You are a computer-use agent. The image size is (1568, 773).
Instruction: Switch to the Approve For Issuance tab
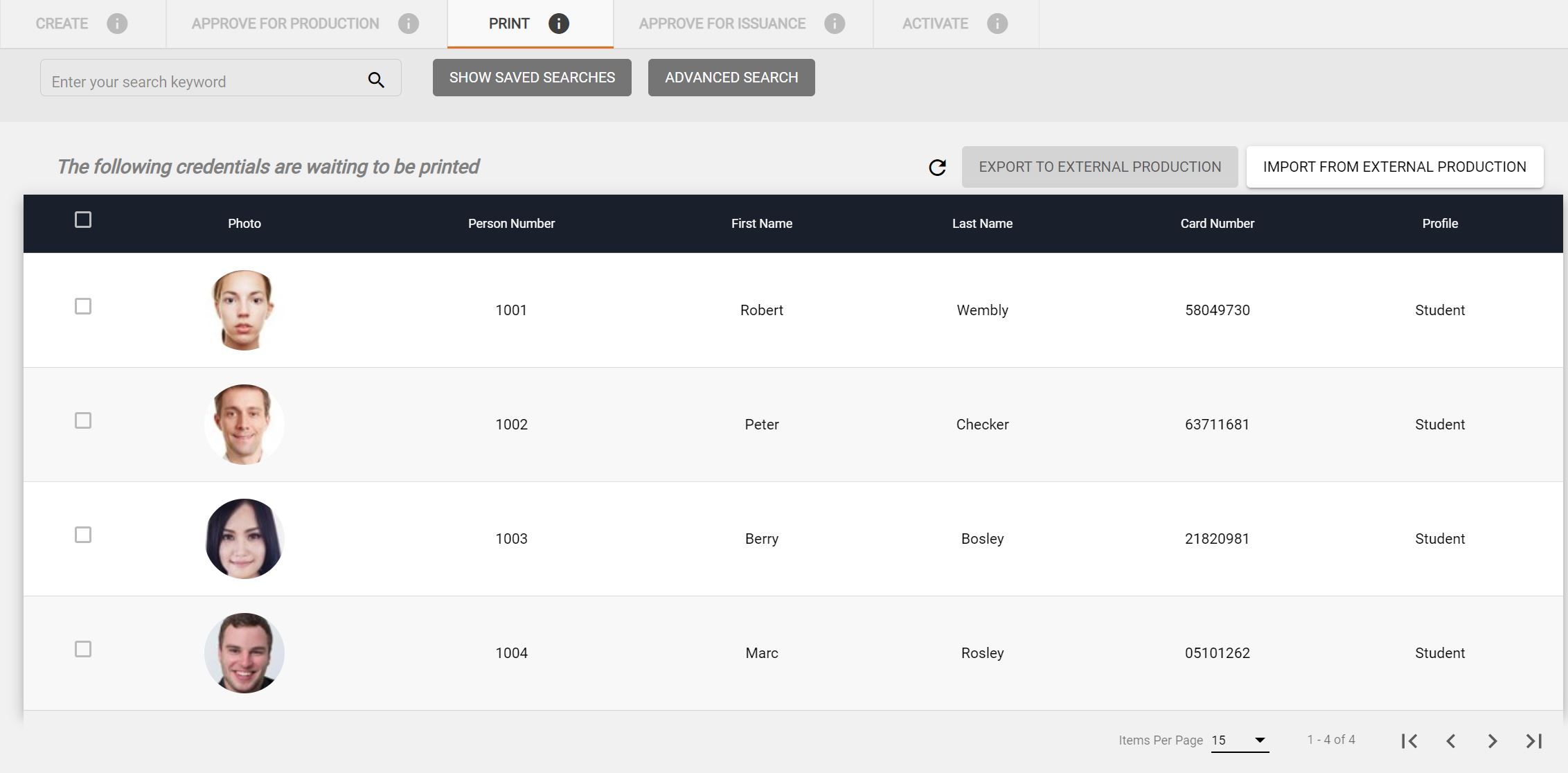(722, 24)
